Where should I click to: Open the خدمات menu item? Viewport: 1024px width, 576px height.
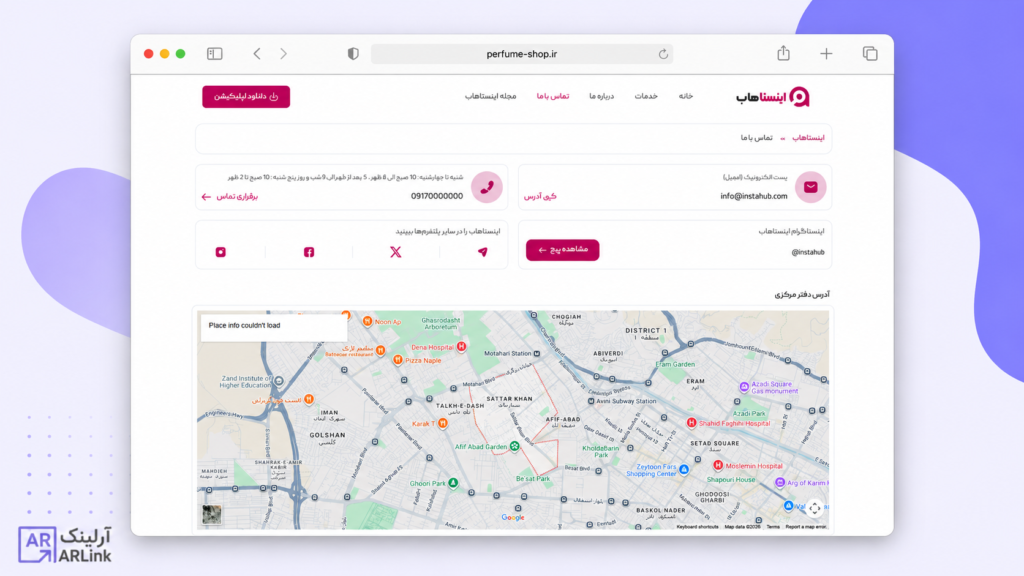coord(646,96)
